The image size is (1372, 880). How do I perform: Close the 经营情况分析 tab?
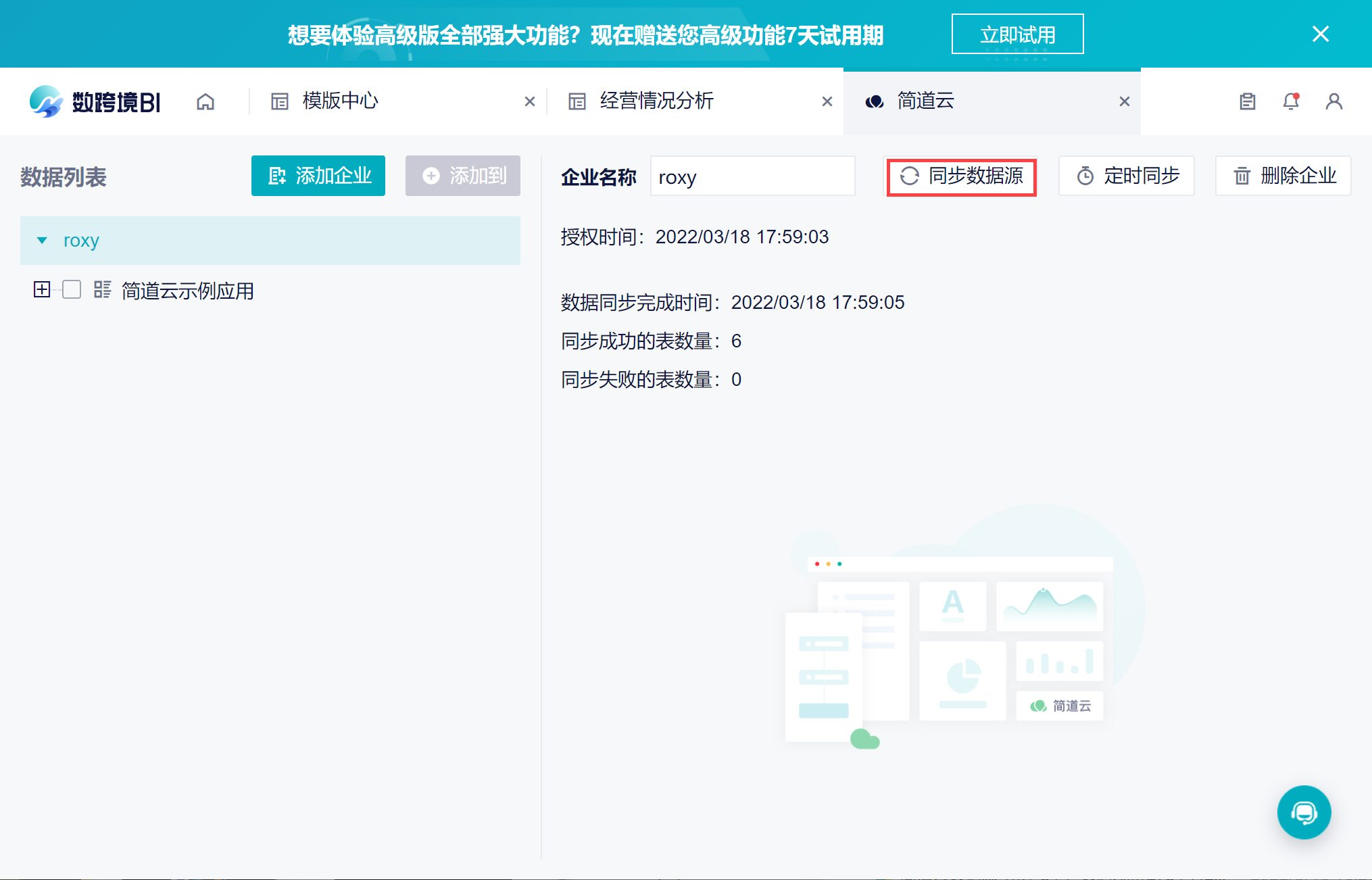coord(827,101)
